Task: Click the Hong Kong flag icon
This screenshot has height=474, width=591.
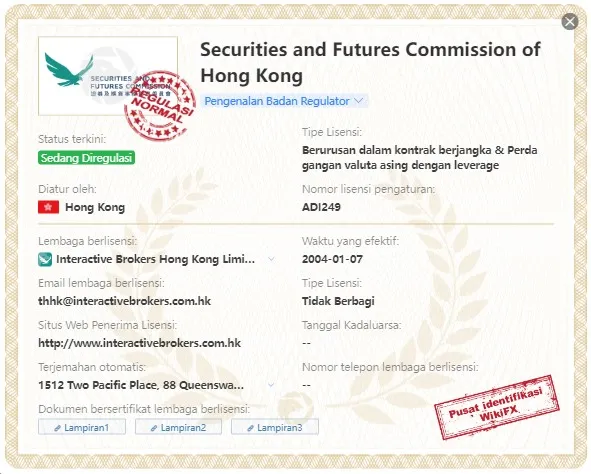Action: pyautogui.click(x=49, y=207)
